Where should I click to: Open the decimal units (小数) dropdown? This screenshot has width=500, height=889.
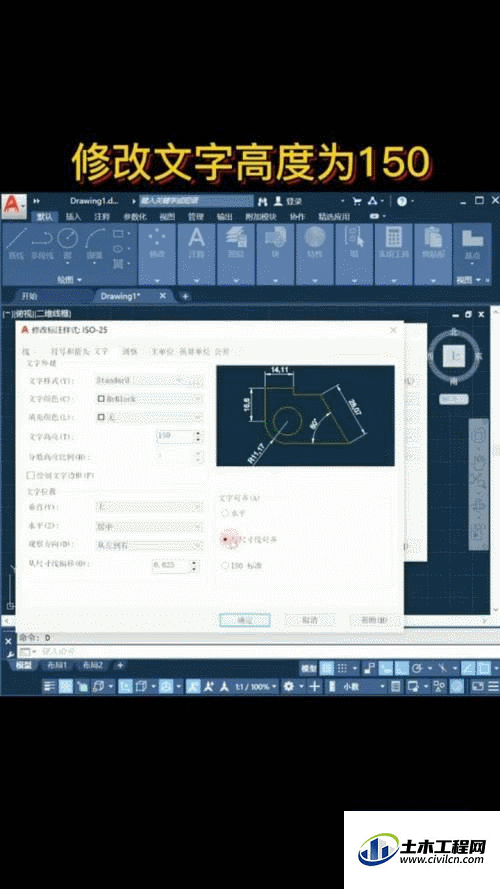point(363,687)
